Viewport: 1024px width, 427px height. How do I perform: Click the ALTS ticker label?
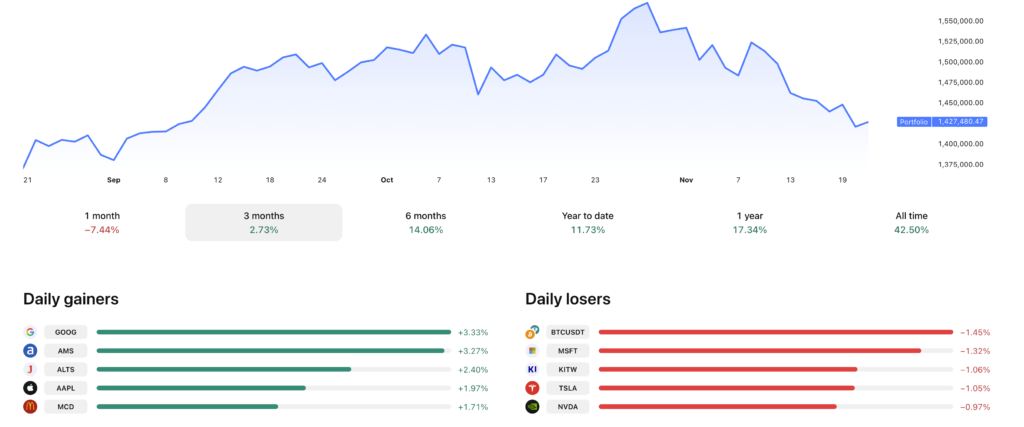pyautogui.click(x=66, y=370)
